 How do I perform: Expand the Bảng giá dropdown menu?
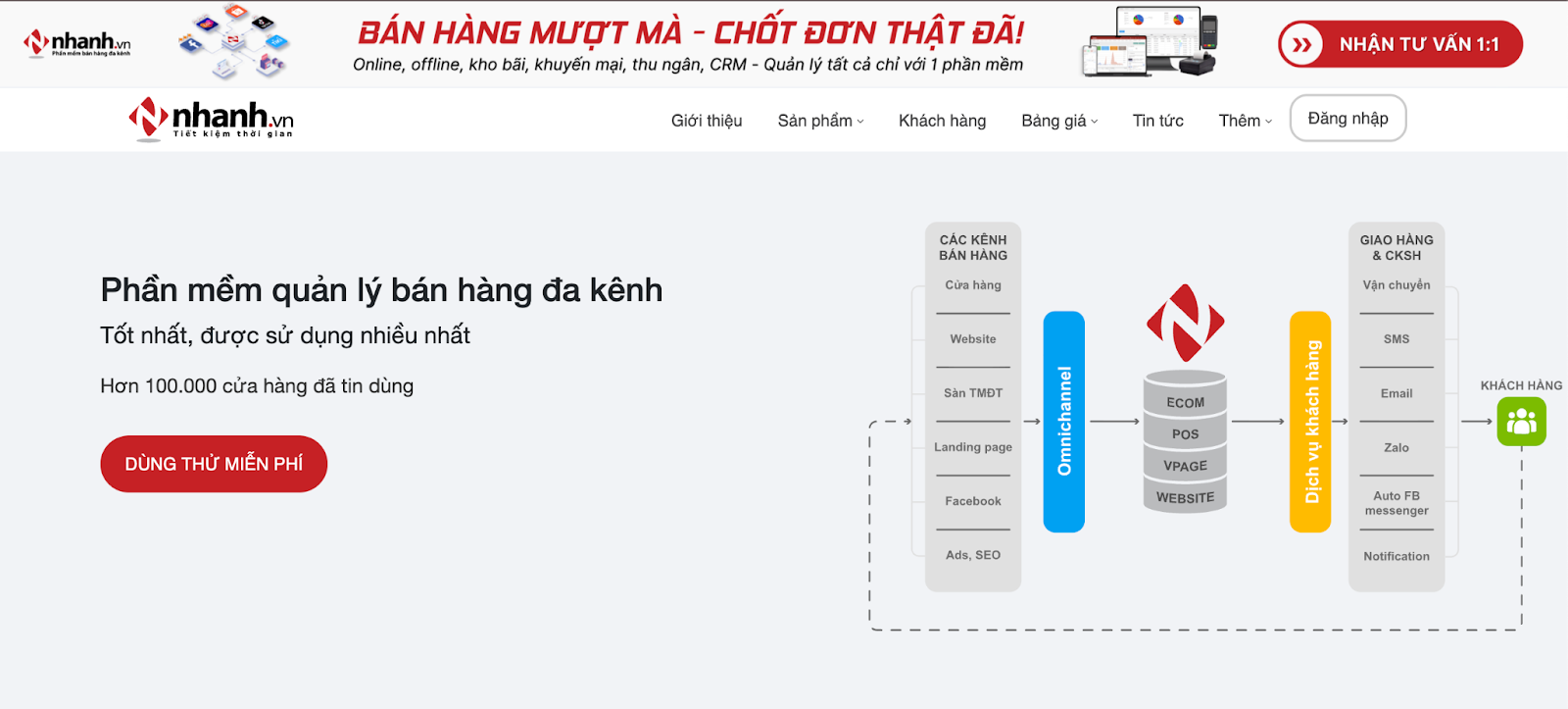tap(1058, 121)
